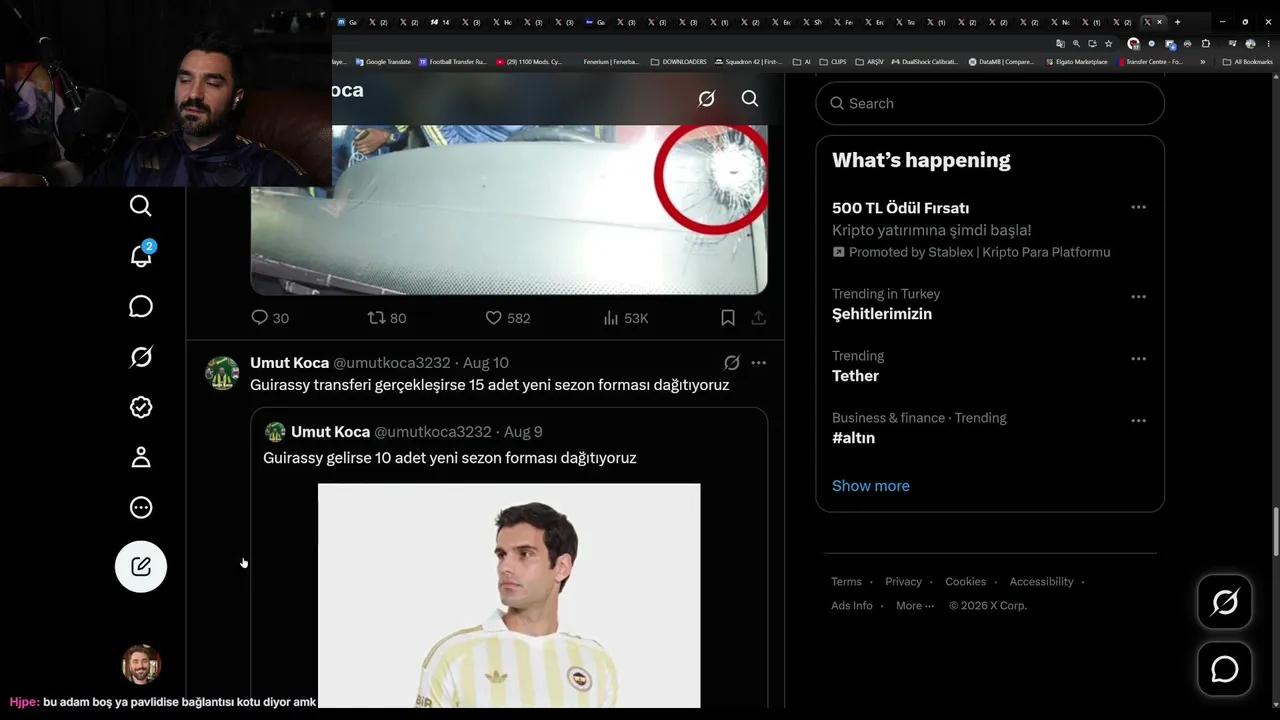Viewport: 1280px width, 720px height.
Task: Click the Grok icon in the profile header
Action: tap(706, 98)
